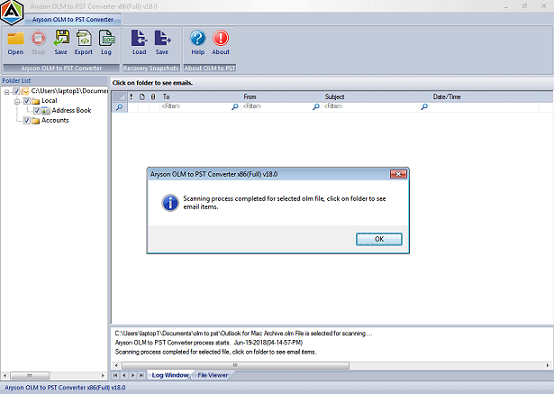Sort by the To column header
The height and width of the screenshot is (394, 554).
pos(201,96)
